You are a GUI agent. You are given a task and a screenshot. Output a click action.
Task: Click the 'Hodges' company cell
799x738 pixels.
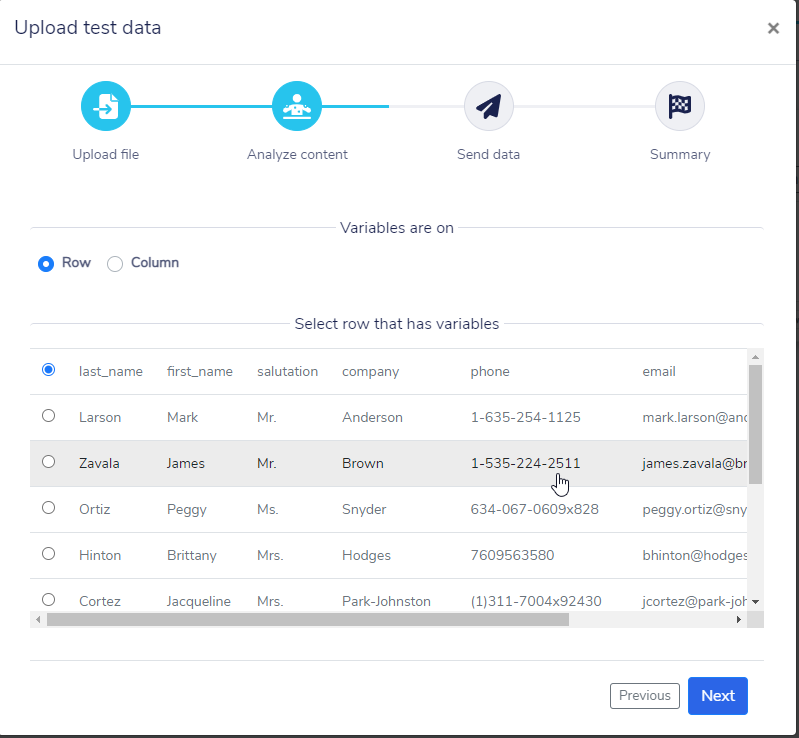pos(366,556)
